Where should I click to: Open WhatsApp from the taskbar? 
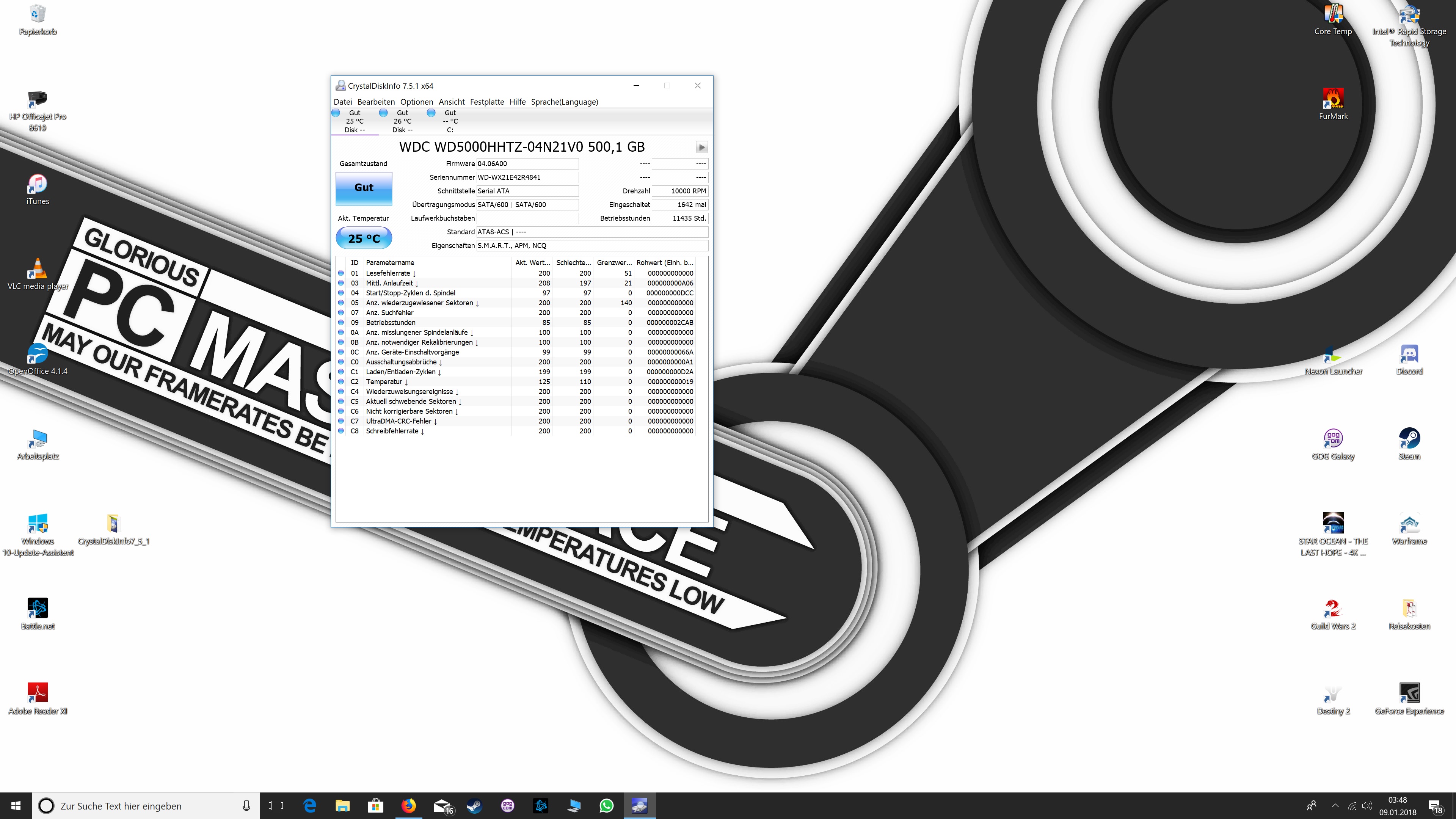606,805
